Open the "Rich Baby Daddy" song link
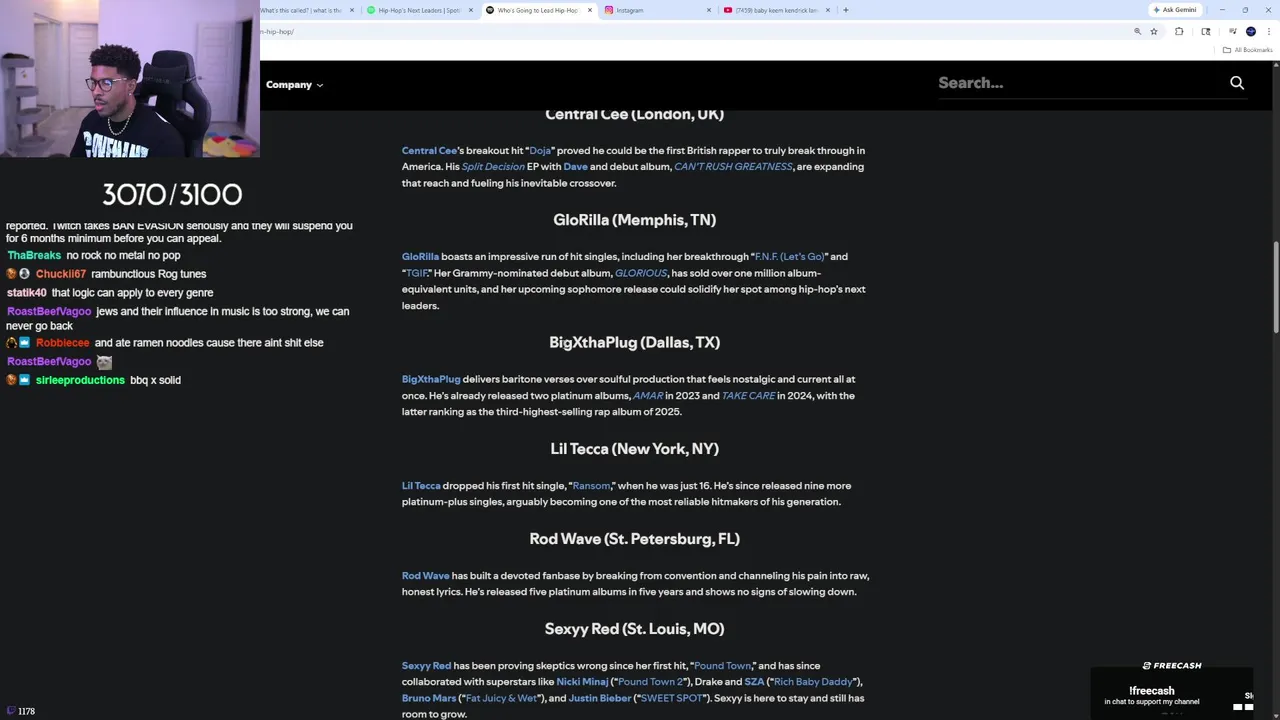This screenshot has width=1280, height=720. click(812, 682)
